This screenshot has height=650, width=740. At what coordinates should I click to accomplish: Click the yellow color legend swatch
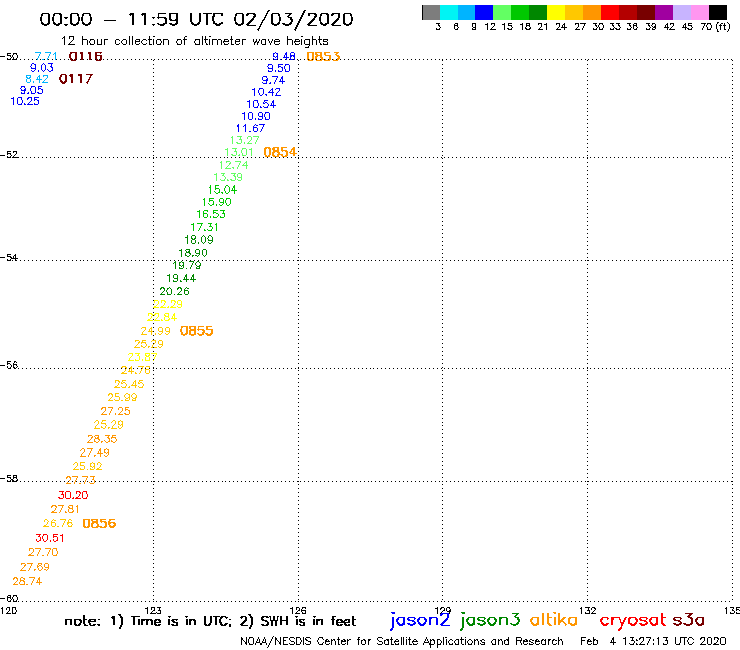pyautogui.click(x=556, y=12)
